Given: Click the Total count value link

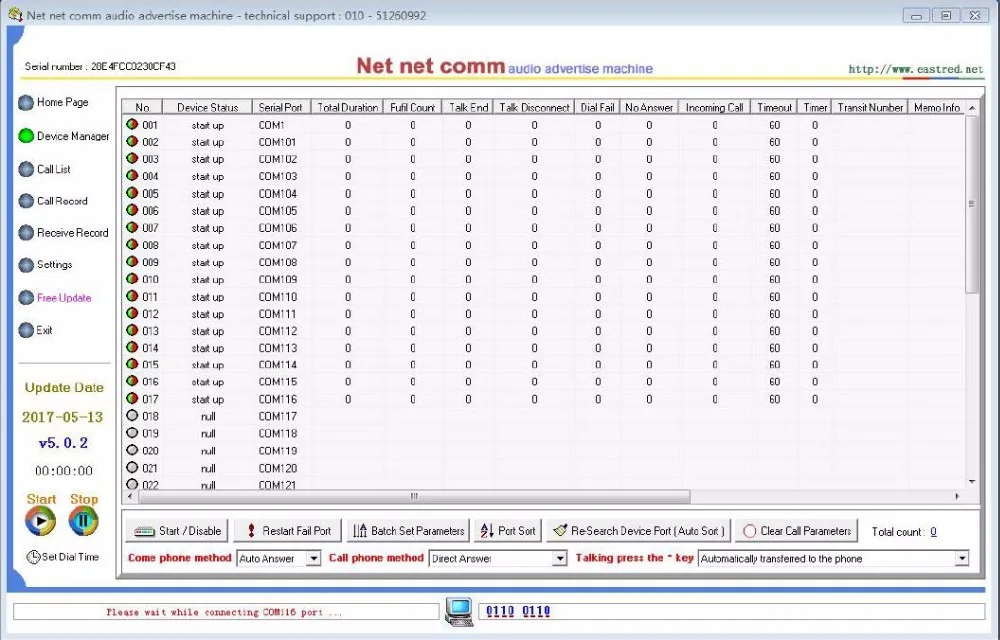Looking at the screenshot, I should pos(933,532).
